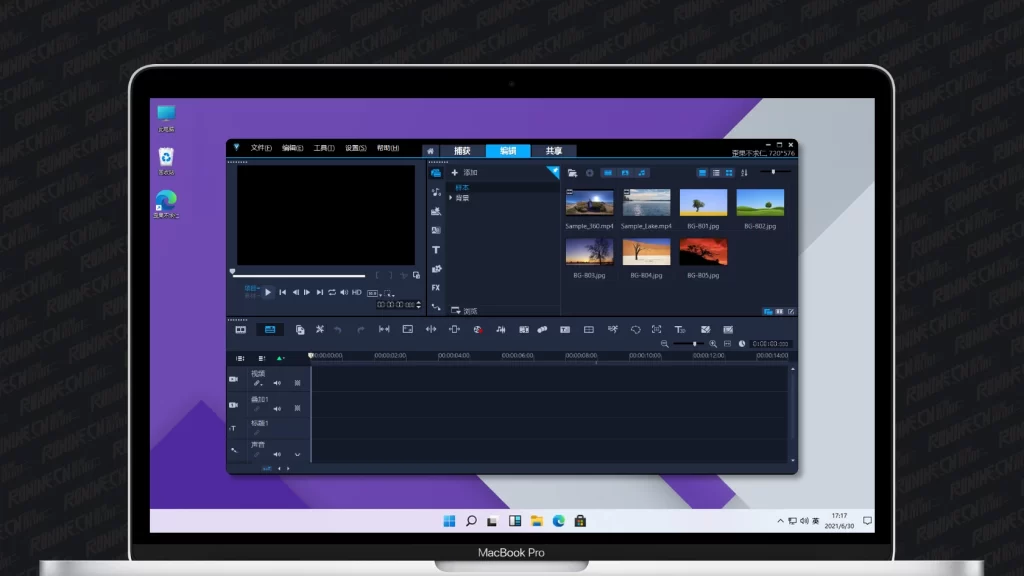
Task: Open the 文件 (File) menu
Action: (261, 148)
